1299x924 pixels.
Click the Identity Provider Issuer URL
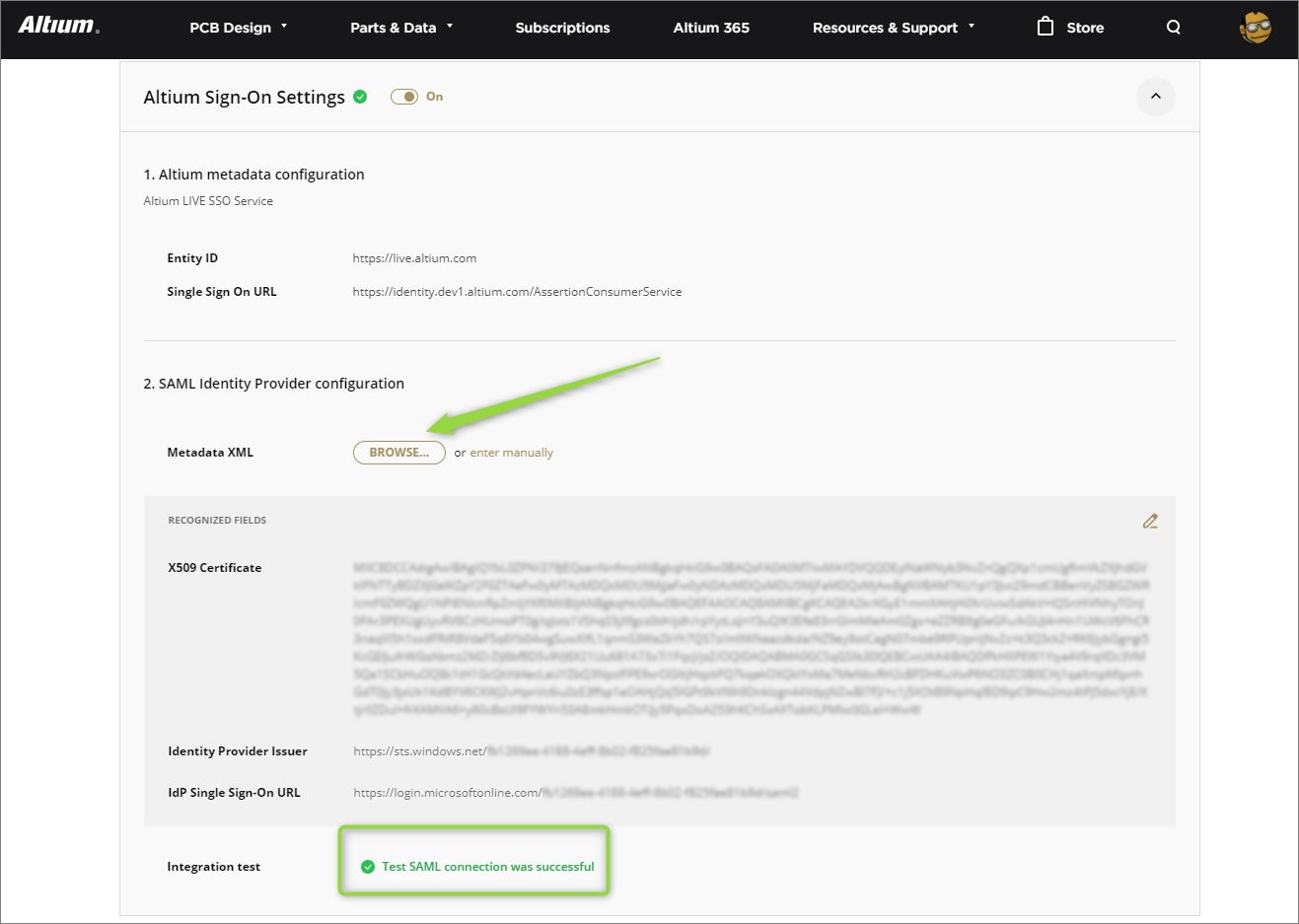[531, 751]
